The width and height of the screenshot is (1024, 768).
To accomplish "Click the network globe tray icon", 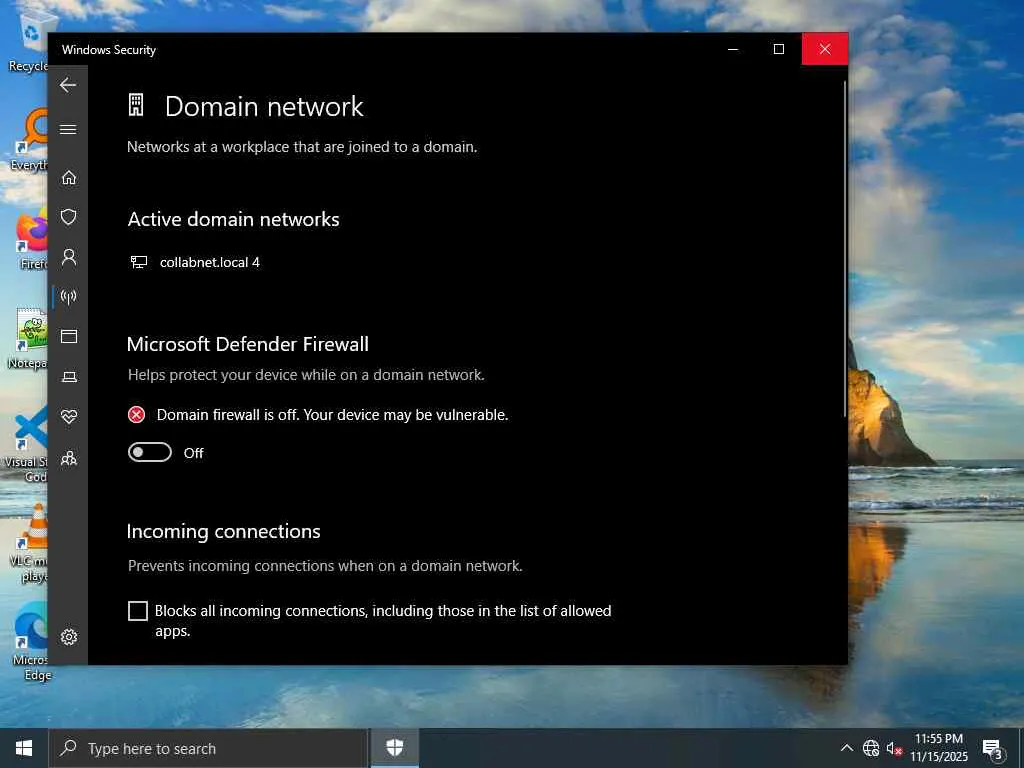I will click(871, 748).
